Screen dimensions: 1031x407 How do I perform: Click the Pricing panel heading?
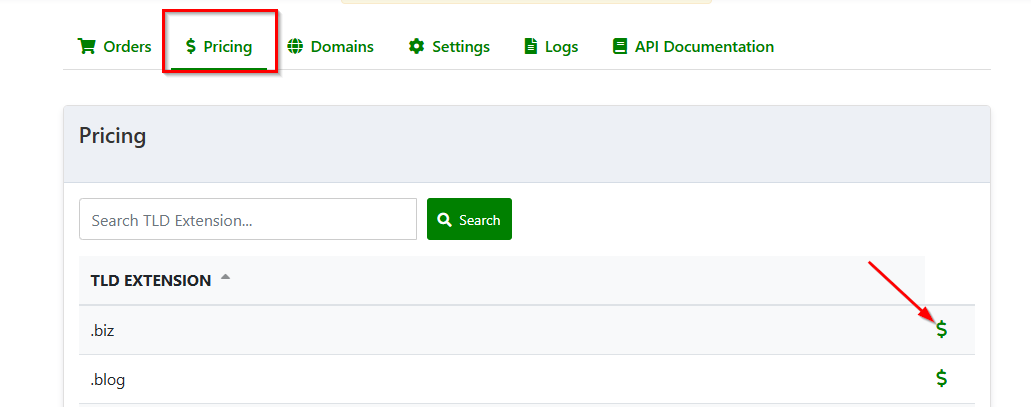112,136
